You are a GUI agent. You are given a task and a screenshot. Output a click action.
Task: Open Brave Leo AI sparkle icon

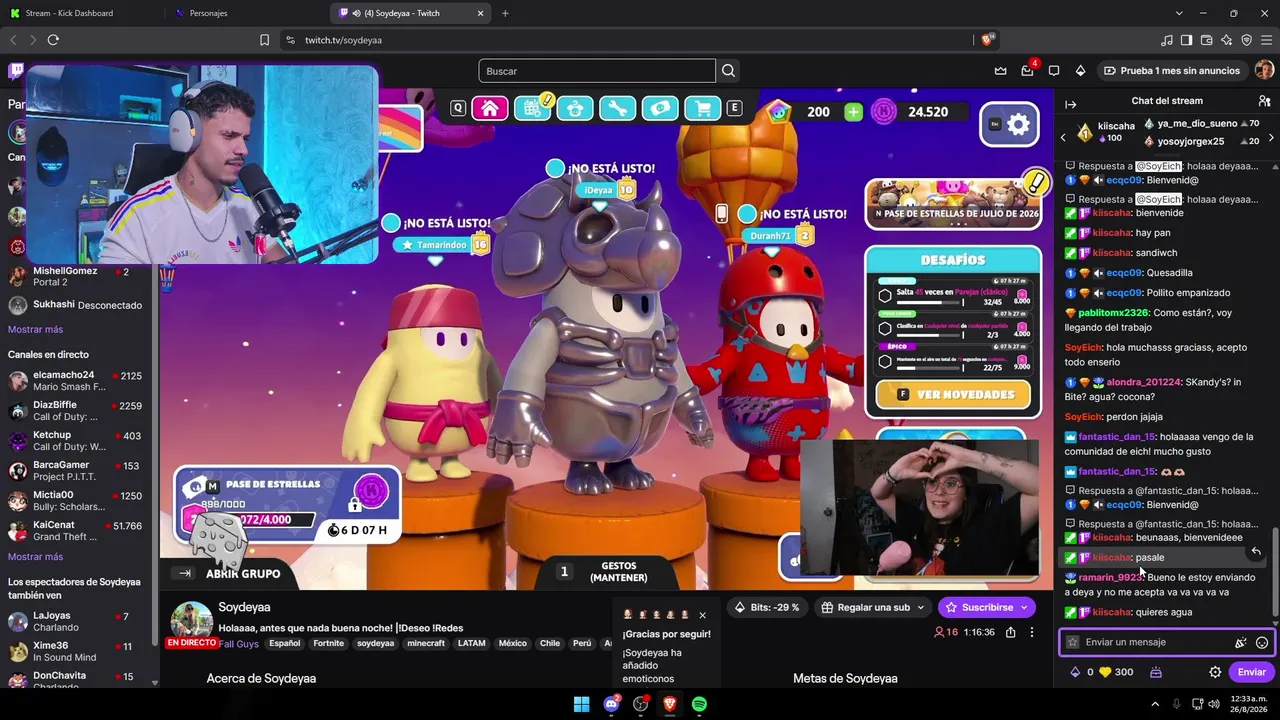click(x=1226, y=40)
